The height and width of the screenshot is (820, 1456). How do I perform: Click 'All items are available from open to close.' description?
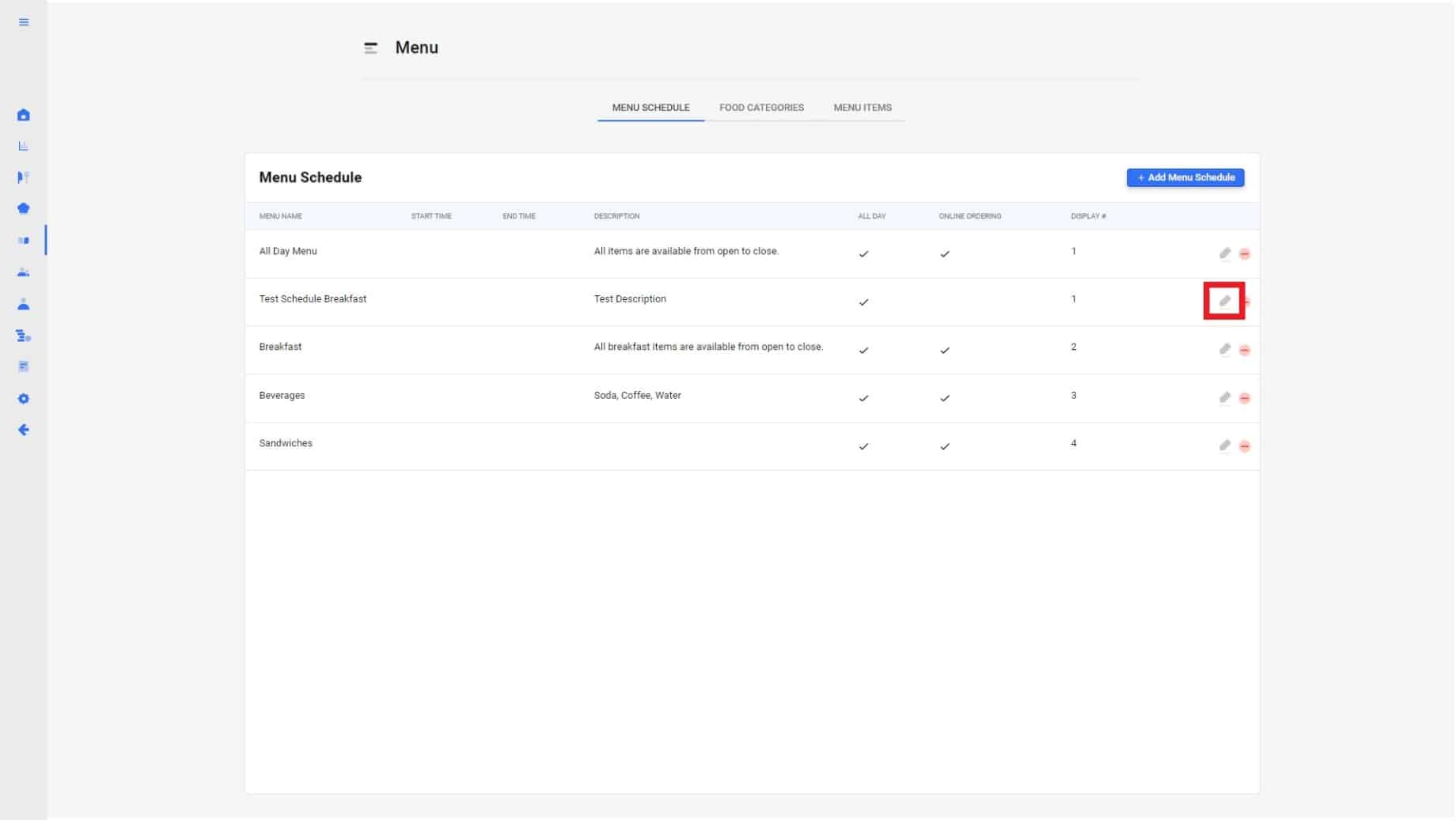coord(686,252)
